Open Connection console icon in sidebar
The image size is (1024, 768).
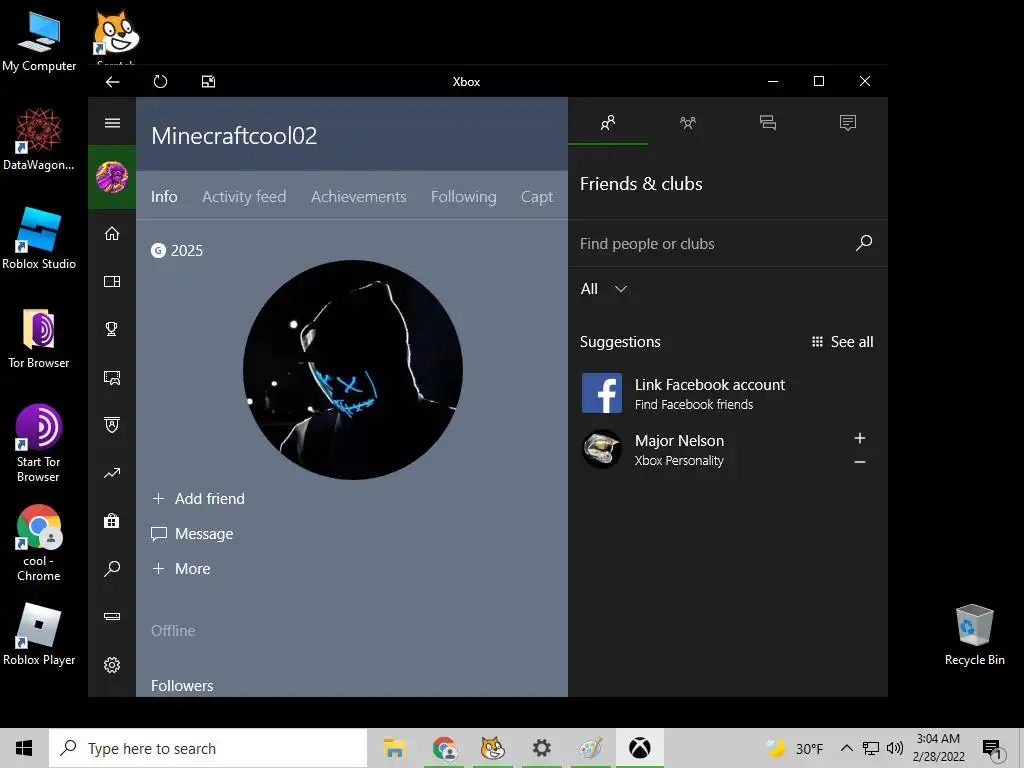click(112, 616)
